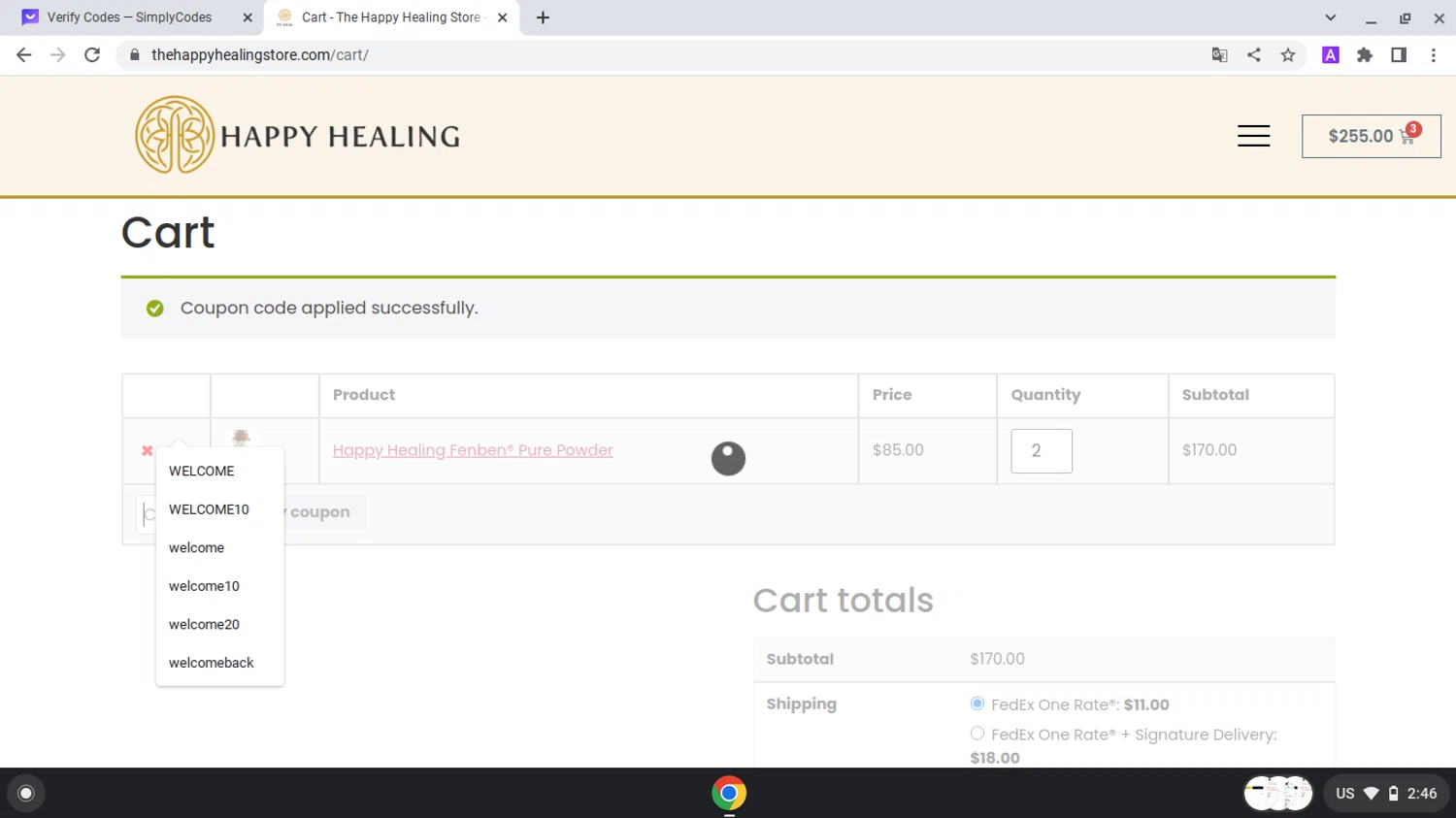The height and width of the screenshot is (818, 1456).
Task: Select FedEx One Rate + Signature Delivery
Action: coord(976,734)
